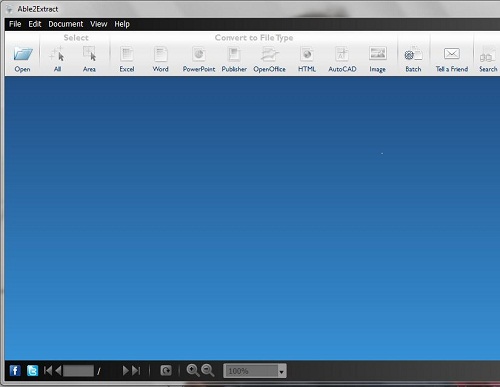The width and height of the screenshot is (500, 387).
Task: Open the Facebook icon in bottom bar
Action: coord(15,371)
